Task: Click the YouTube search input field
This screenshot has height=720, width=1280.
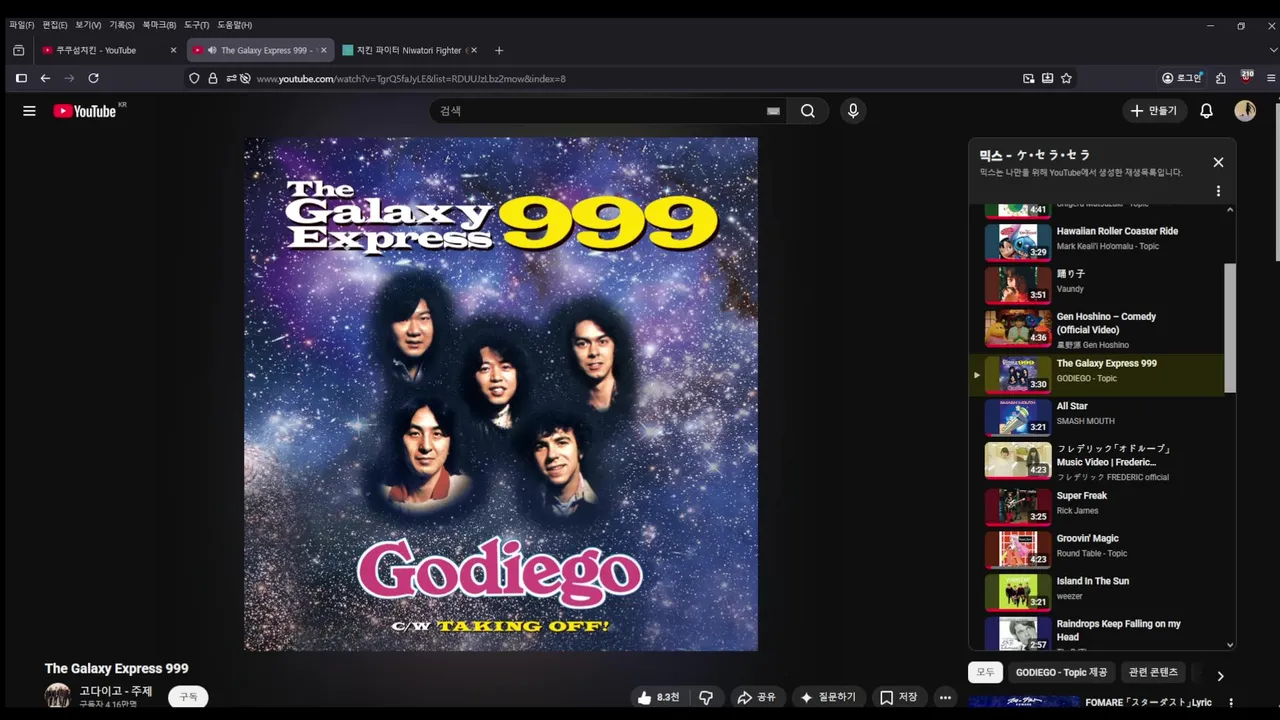Action: [x=600, y=111]
